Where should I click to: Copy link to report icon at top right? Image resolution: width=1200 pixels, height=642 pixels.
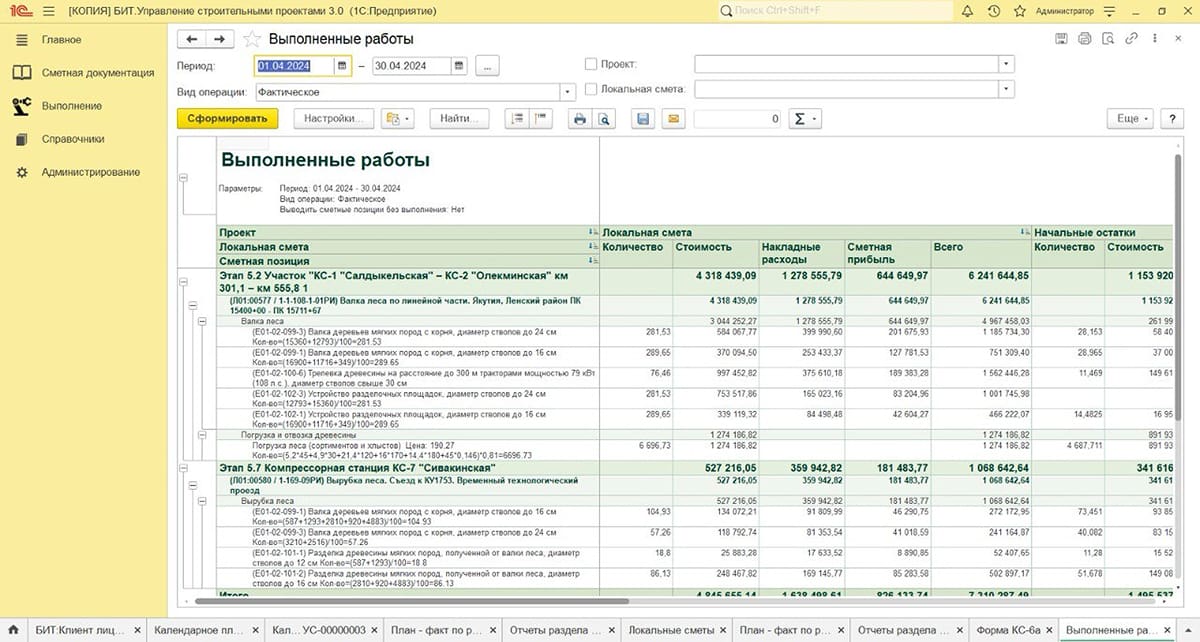click(1130, 39)
